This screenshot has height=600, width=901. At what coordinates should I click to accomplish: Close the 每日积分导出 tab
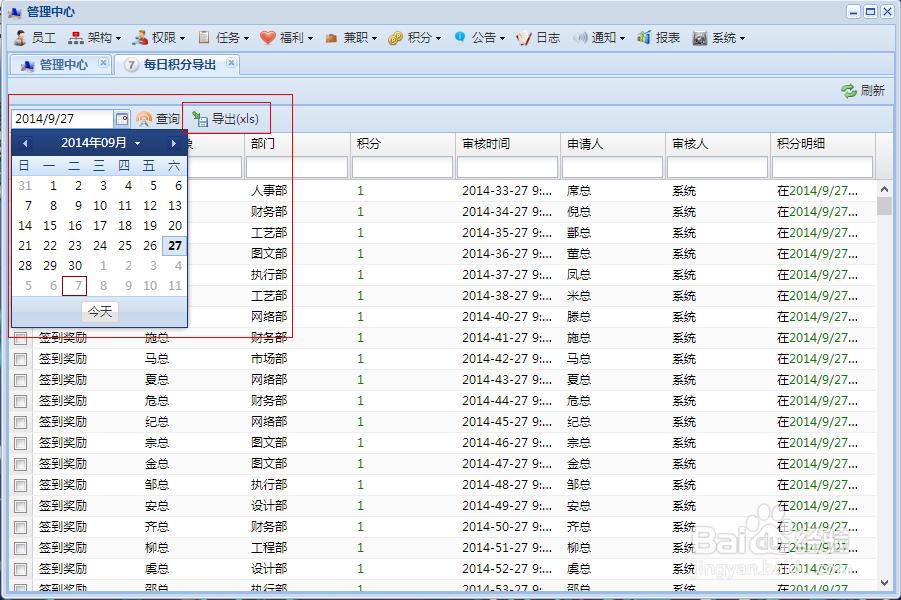pos(231,63)
